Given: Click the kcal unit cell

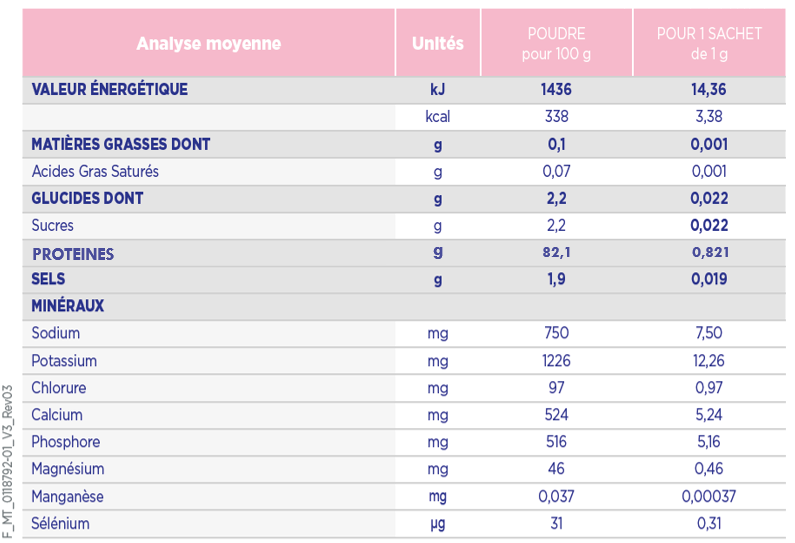Looking at the screenshot, I should click(x=437, y=117).
